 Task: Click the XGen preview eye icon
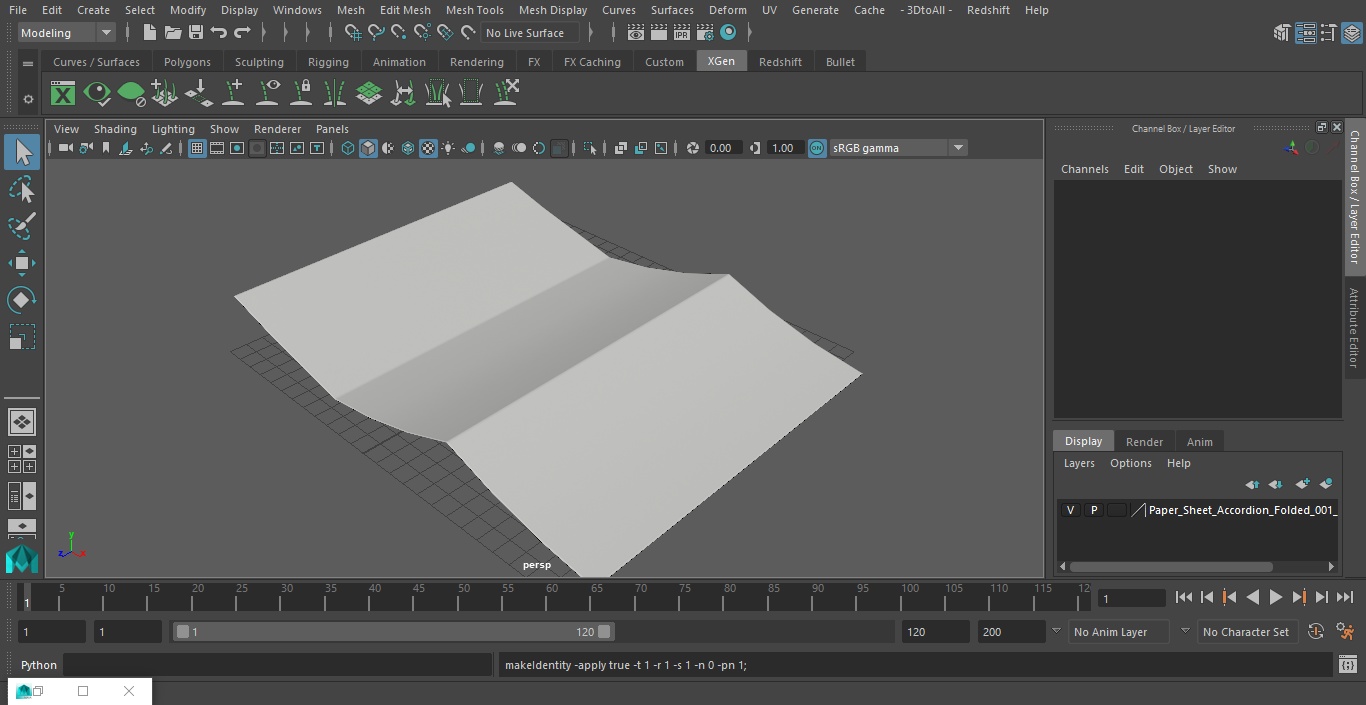tap(97, 94)
